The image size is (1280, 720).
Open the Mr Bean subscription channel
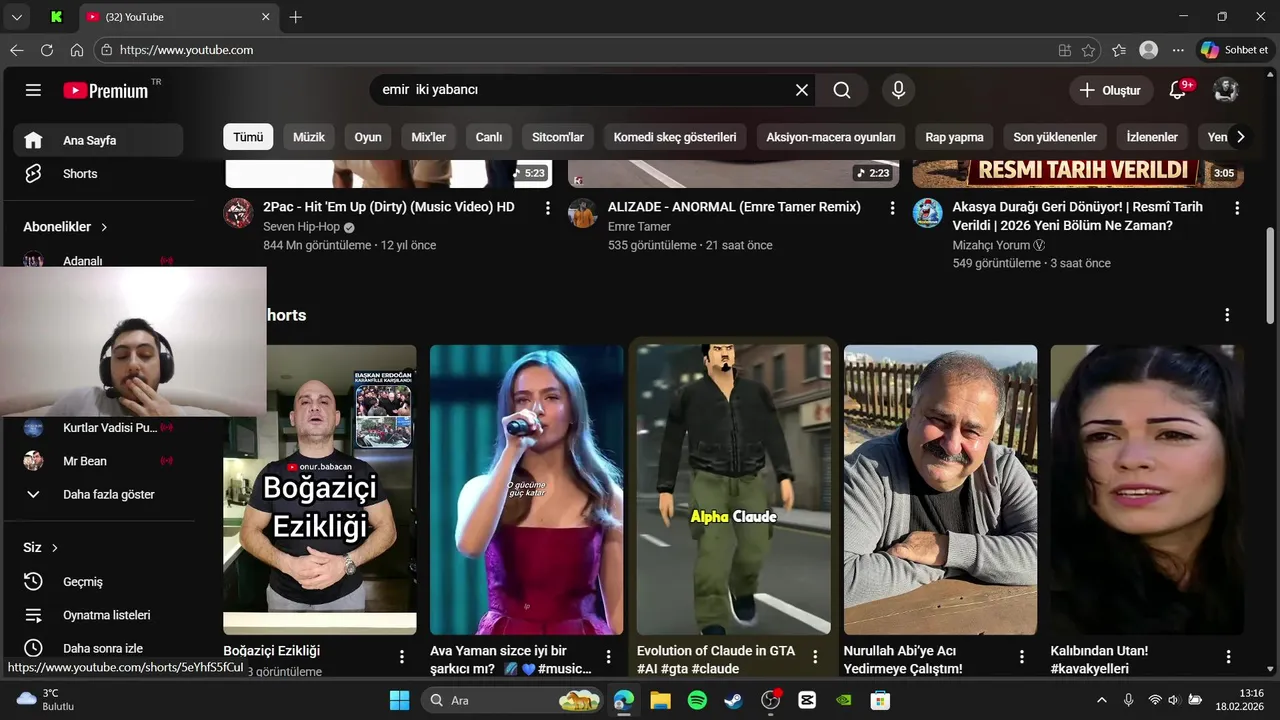click(98, 461)
